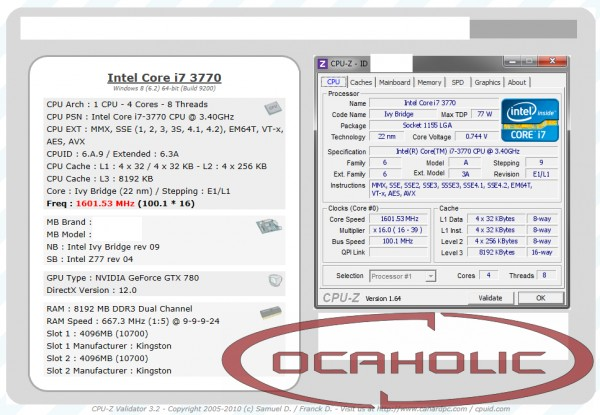This screenshot has width=600, height=415.
Task: Open the Graphics tab
Action: (x=487, y=82)
